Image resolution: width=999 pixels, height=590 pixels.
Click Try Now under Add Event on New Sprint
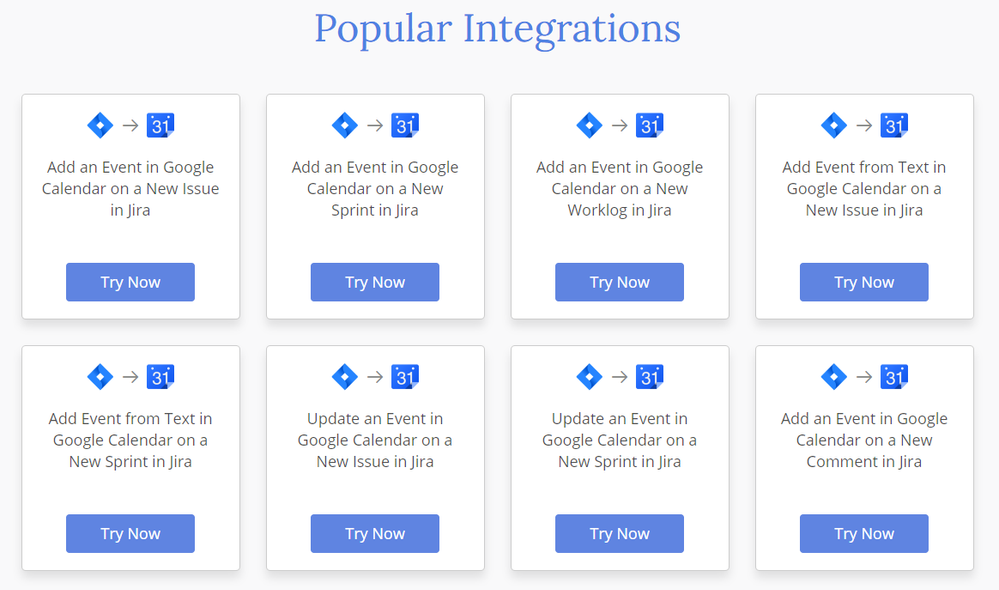pos(374,282)
